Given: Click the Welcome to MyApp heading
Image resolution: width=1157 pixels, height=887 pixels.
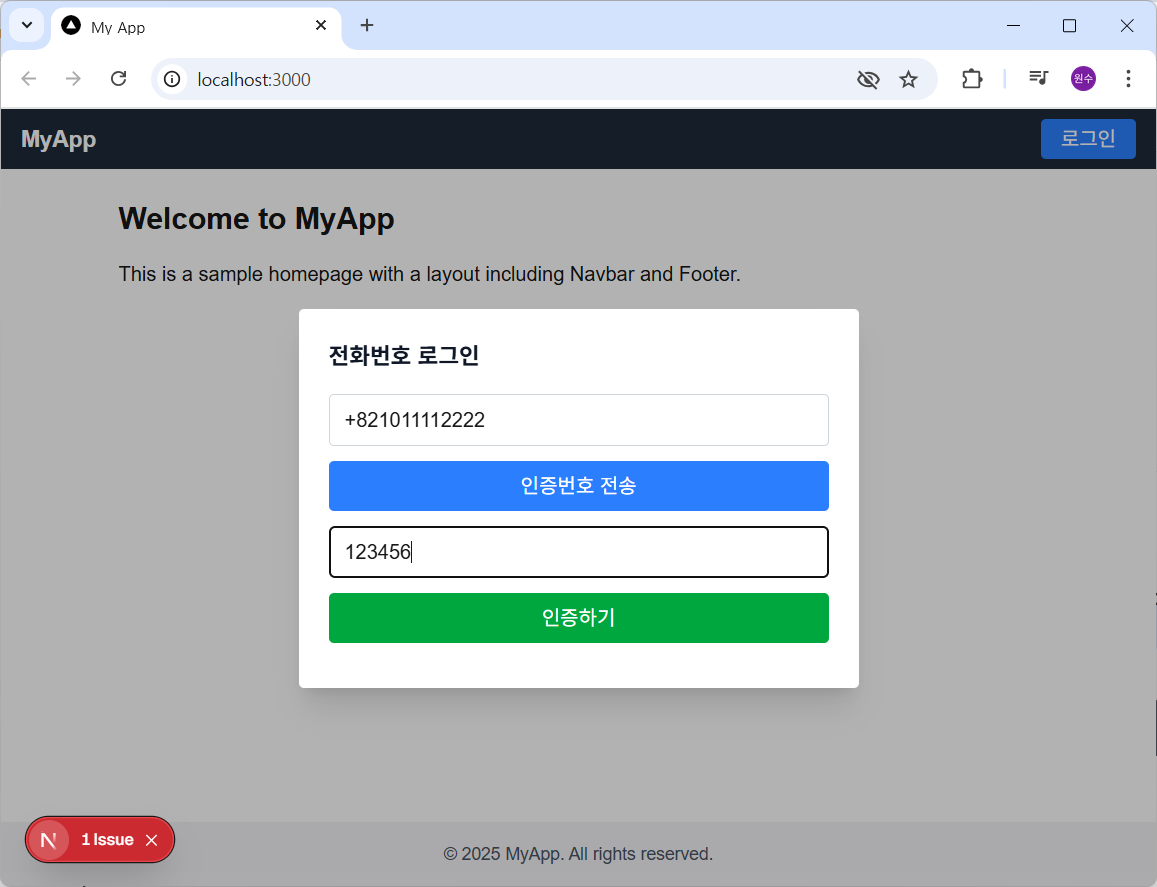Looking at the screenshot, I should pyautogui.click(x=256, y=219).
